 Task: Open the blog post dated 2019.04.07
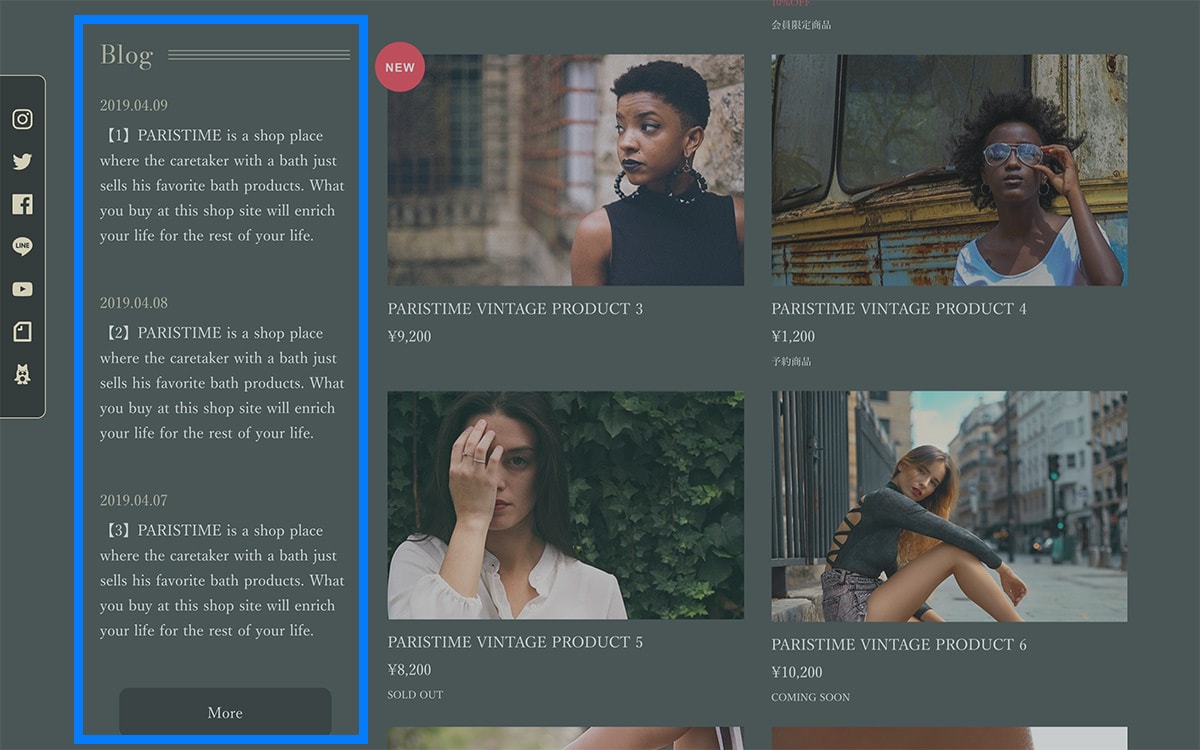134,500
